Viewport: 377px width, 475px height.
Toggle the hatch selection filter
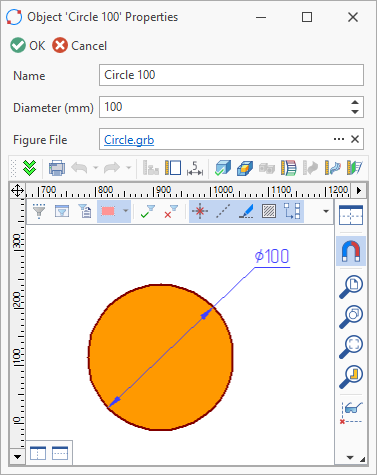coord(269,211)
